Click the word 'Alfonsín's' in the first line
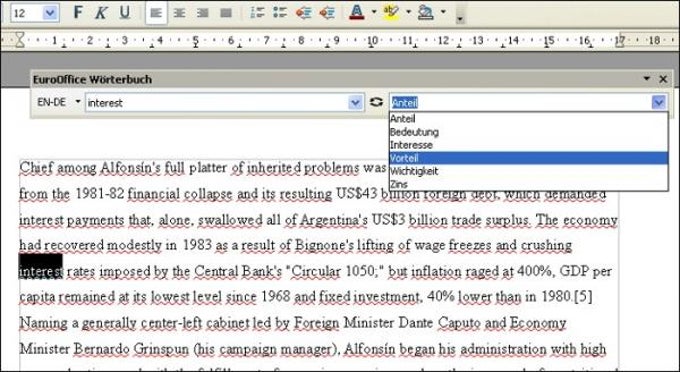 [x=130, y=167]
